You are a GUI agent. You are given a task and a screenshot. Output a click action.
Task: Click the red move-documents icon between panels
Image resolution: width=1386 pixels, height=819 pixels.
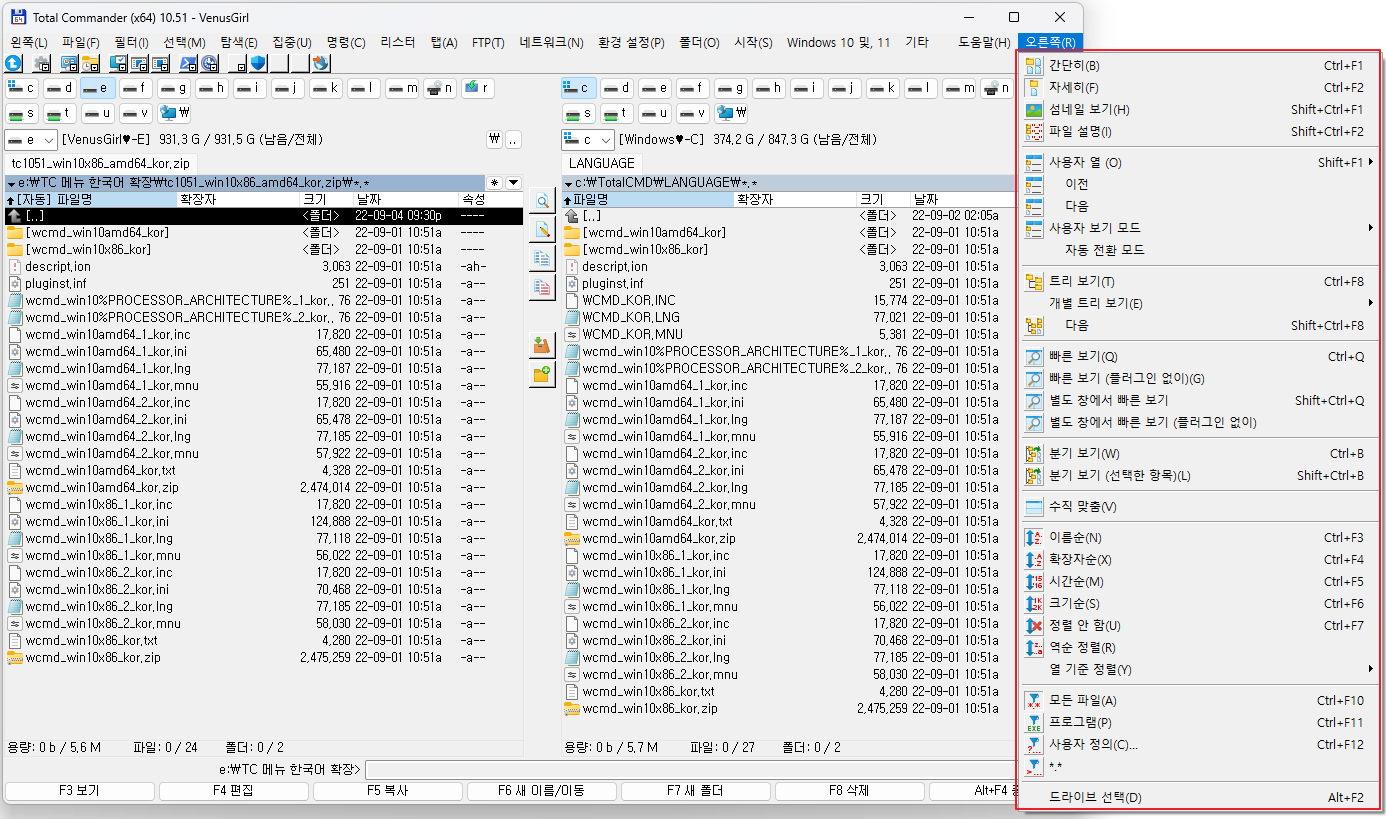(x=542, y=288)
